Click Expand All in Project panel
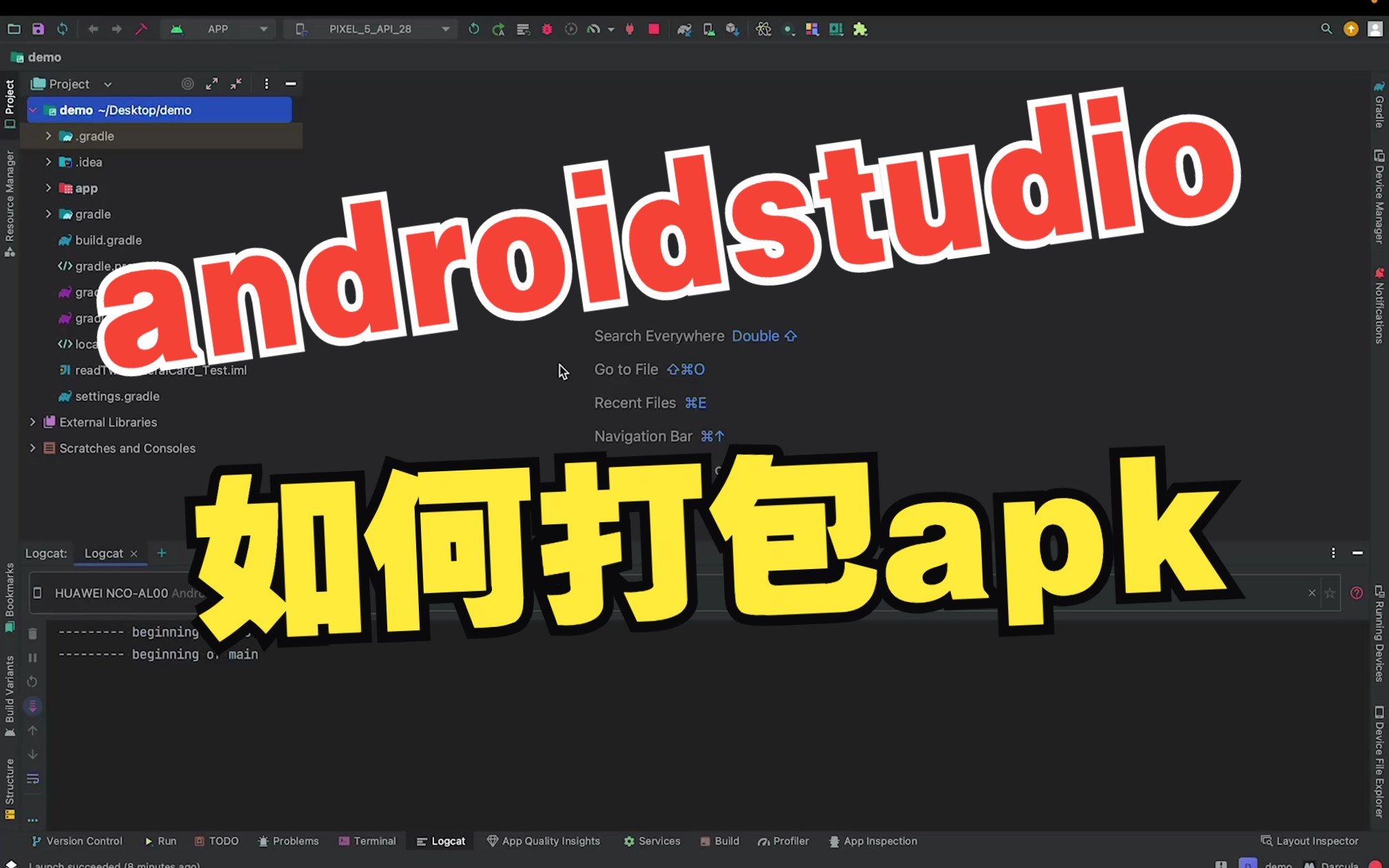Image resolution: width=1389 pixels, height=868 pixels. 212,83
